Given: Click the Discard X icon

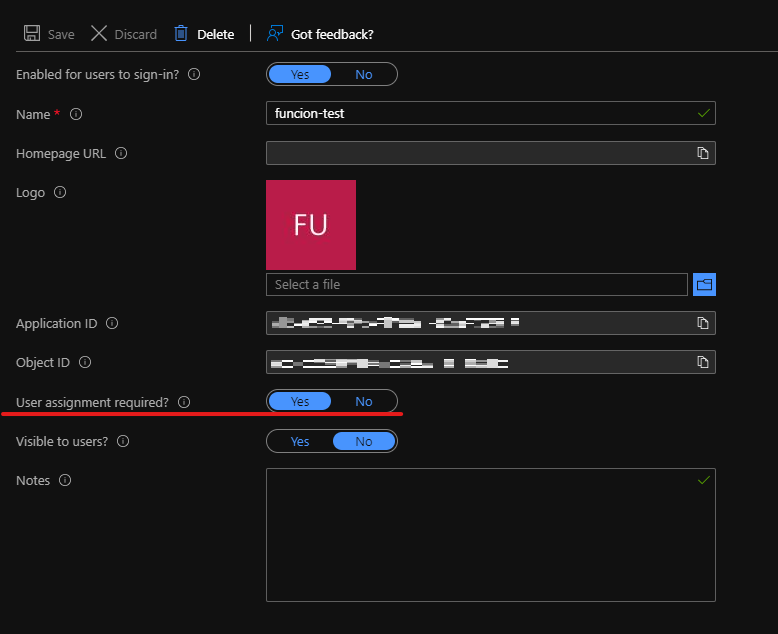Looking at the screenshot, I should [x=99, y=33].
